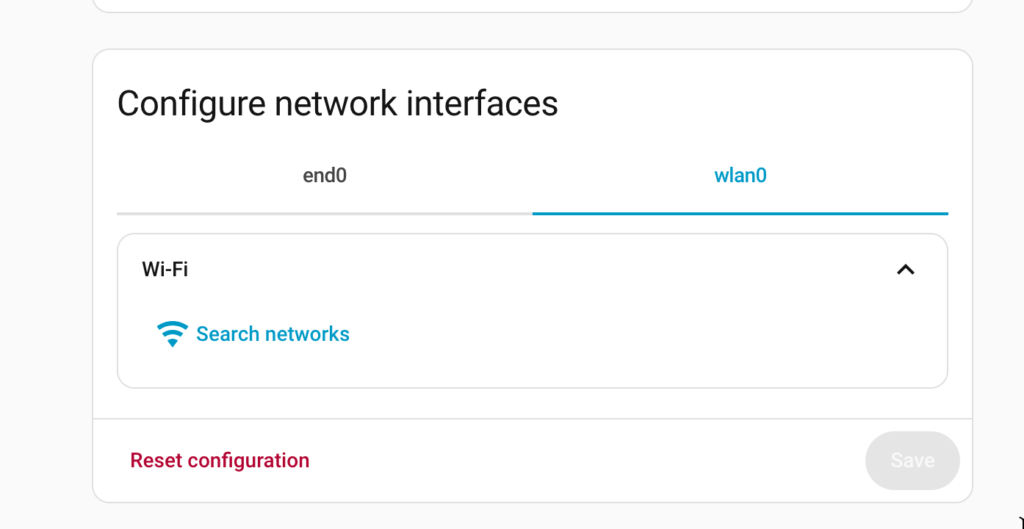Click the grey underline beneath end0
The image size is (1024, 529).
coord(325,214)
